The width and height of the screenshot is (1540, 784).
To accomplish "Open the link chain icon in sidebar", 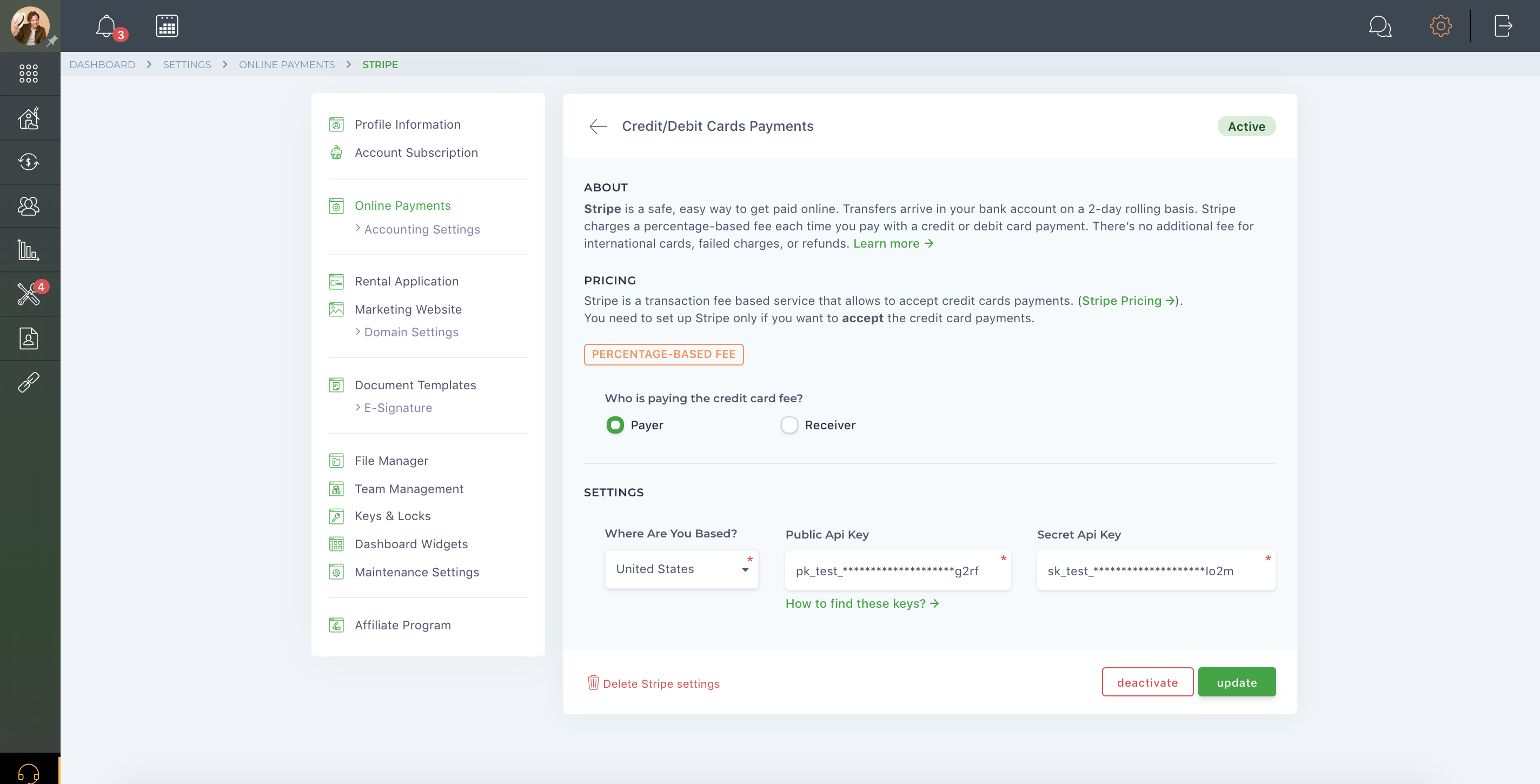I will point(29,382).
